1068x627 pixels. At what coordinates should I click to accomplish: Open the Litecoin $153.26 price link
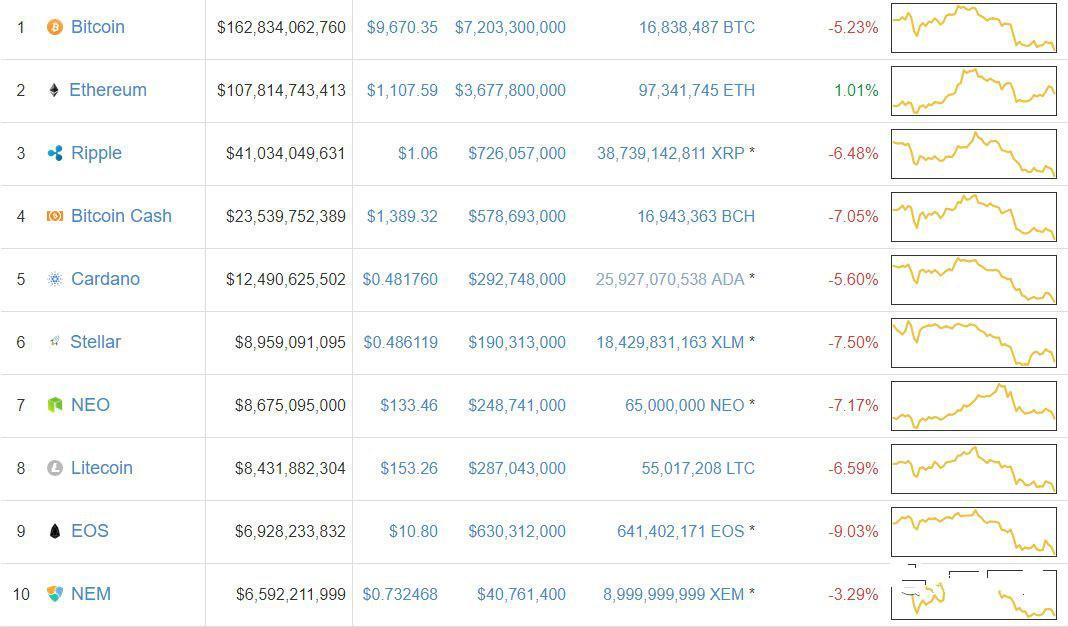(x=409, y=468)
